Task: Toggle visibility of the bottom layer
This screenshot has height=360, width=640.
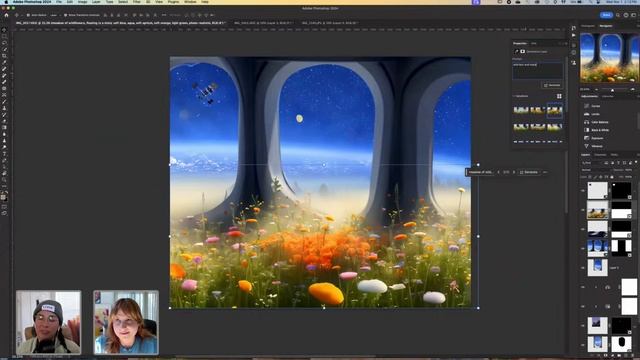Action: point(583,344)
